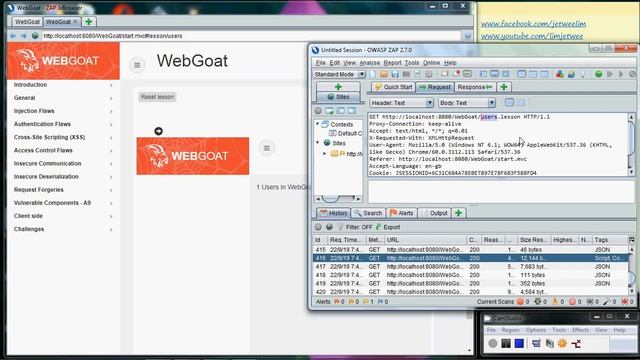The image size is (640, 360).
Task: Expand Authentication Flaws lesson category
Action: pos(63,124)
